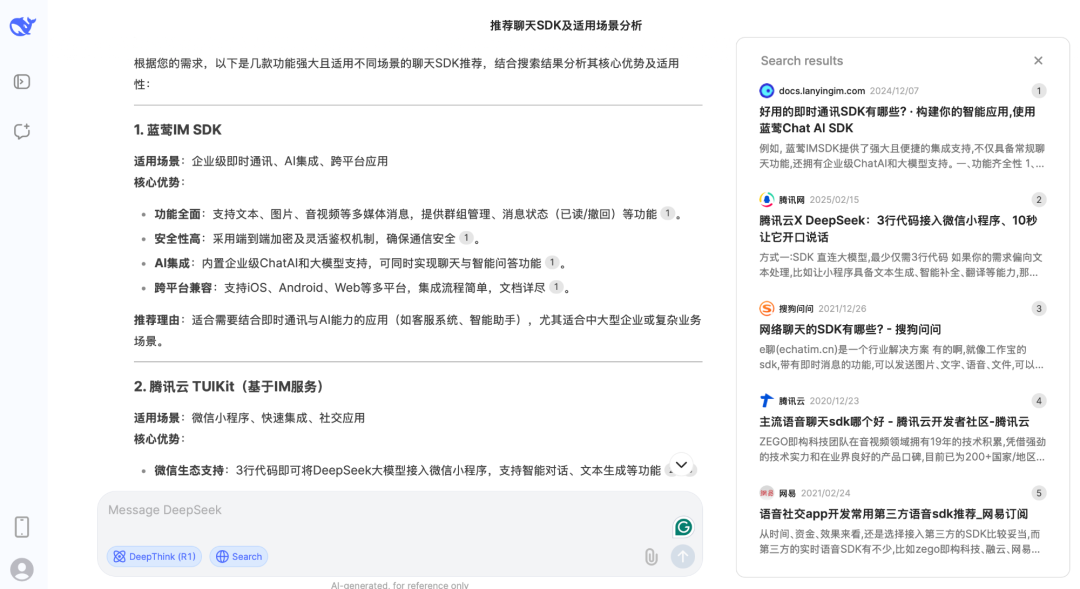Click the 搜狗问问 favicon in result 3
This screenshot has height=589, width=1080.
pos(767,309)
